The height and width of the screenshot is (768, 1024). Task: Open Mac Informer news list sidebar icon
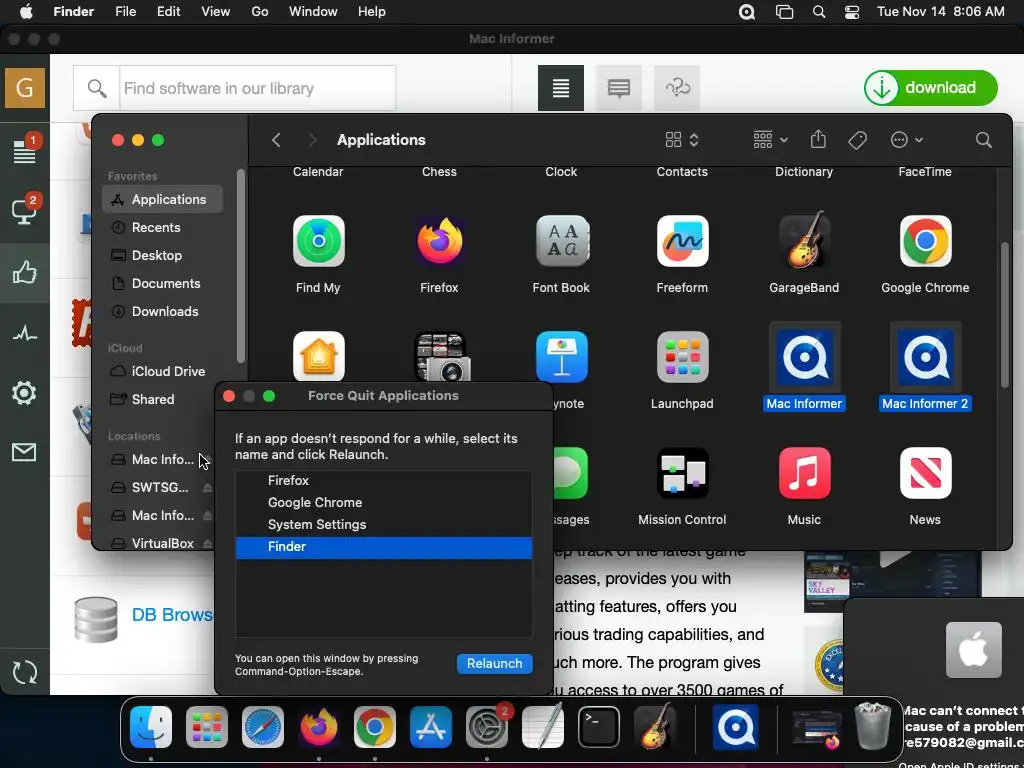pyautogui.click(x=25, y=152)
